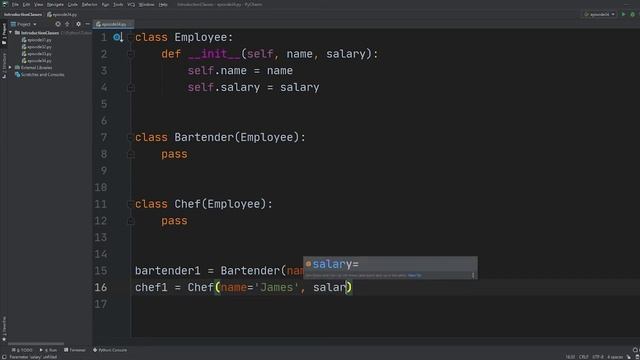The image size is (640, 360).
Task: Open the Code menu
Action: click(73, 4)
